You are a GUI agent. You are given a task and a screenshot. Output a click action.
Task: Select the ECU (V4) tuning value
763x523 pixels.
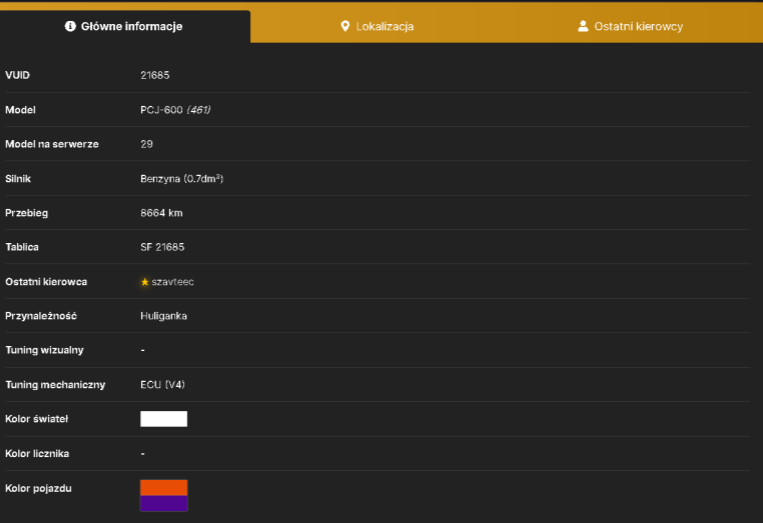163,384
